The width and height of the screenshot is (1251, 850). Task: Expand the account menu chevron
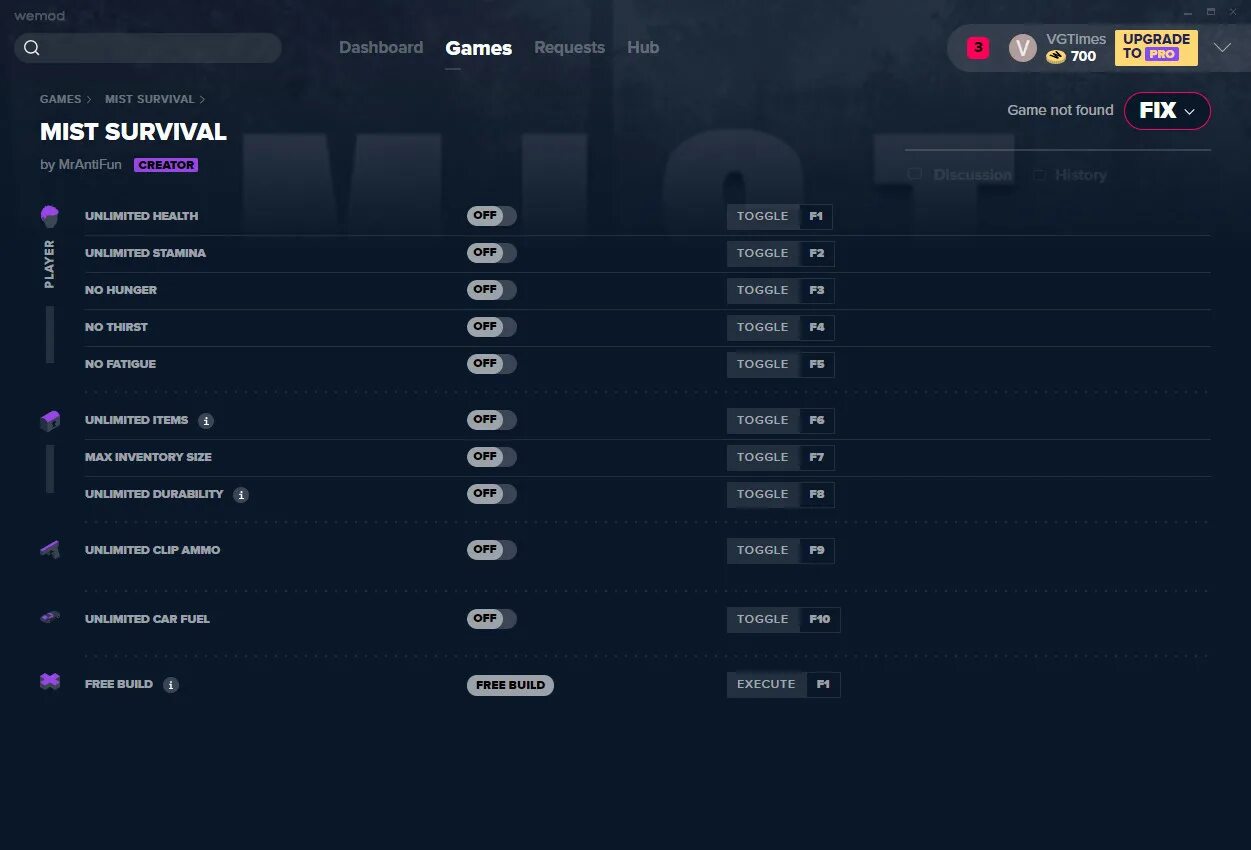pos(1222,48)
